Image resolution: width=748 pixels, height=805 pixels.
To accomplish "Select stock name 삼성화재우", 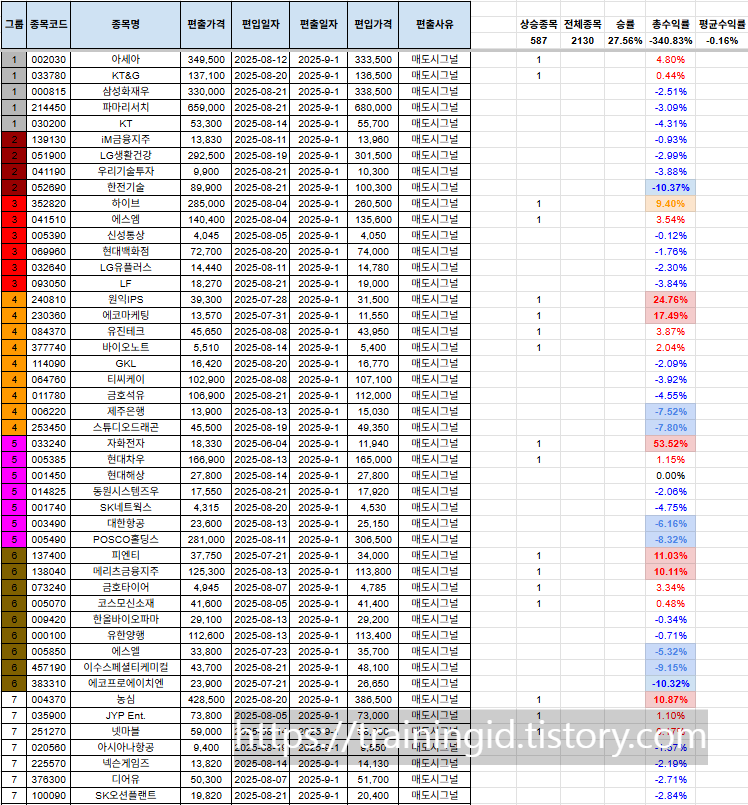I will 125,91.
